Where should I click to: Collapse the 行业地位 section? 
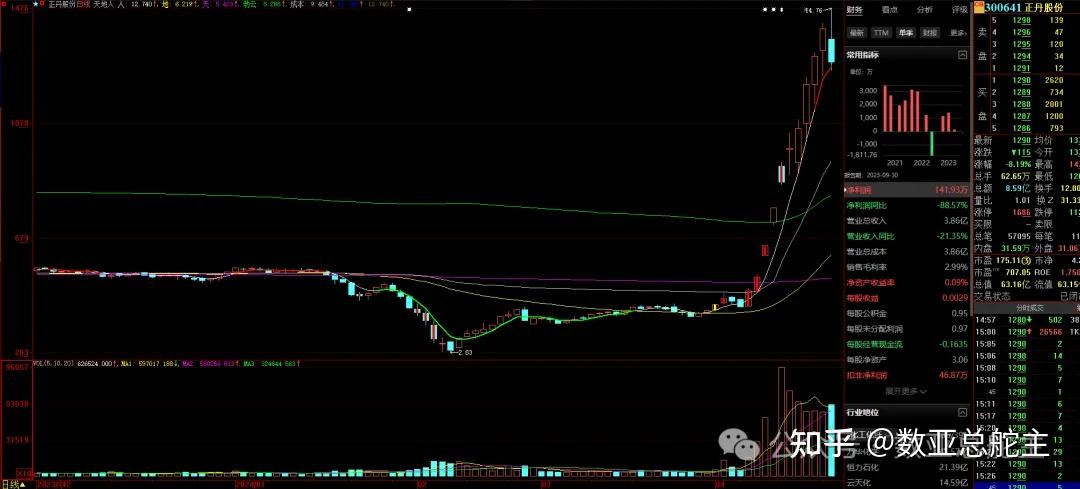tap(962, 411)
